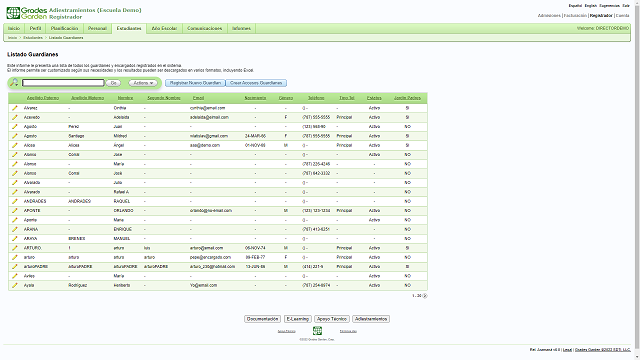The width and height of the screenshot is (640, 360).
Task: Edit the Alvarado Rafael A guardian
Action: tap(15, 192)
